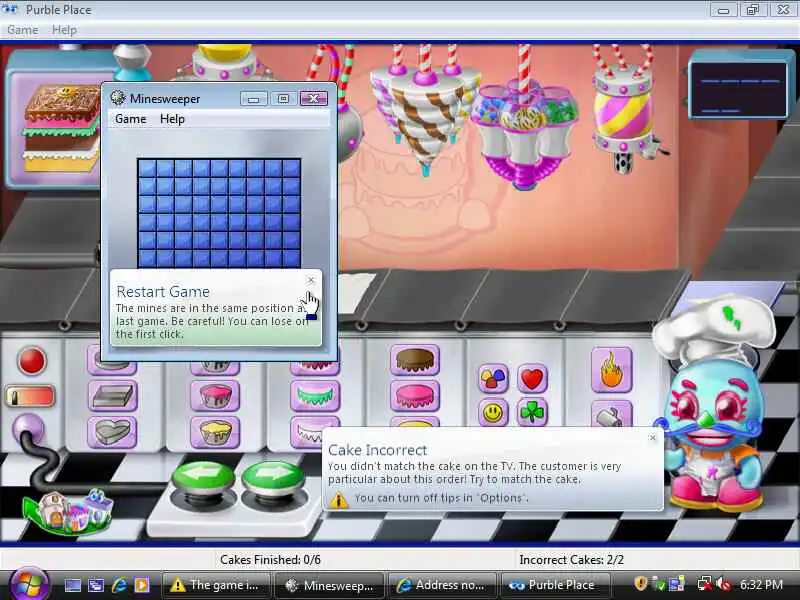Open the Minesweeper Game menu

click(x=131, y=119)
